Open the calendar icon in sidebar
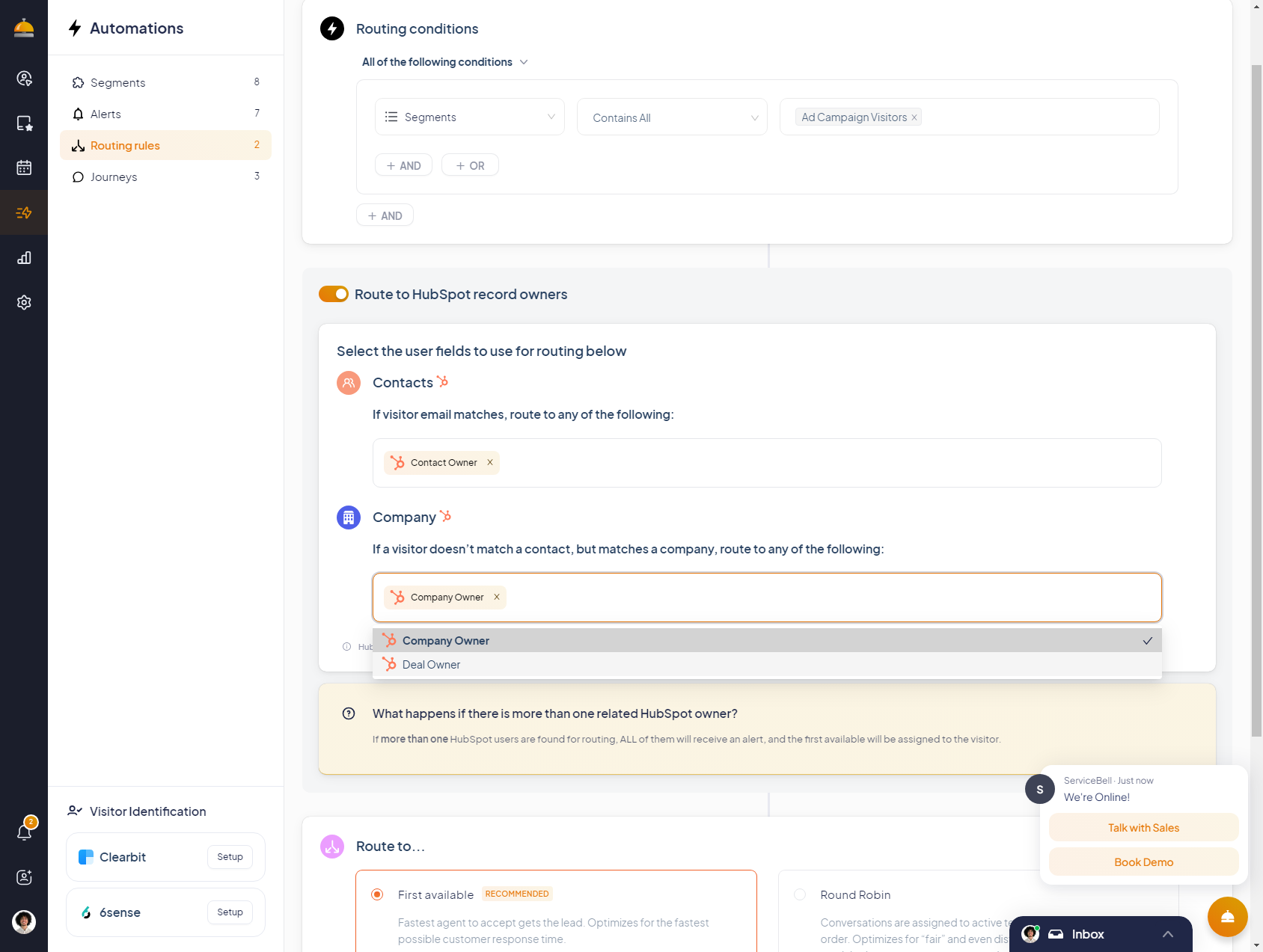The width and height of the screenshot is (1263, 952). coord(24,168)
